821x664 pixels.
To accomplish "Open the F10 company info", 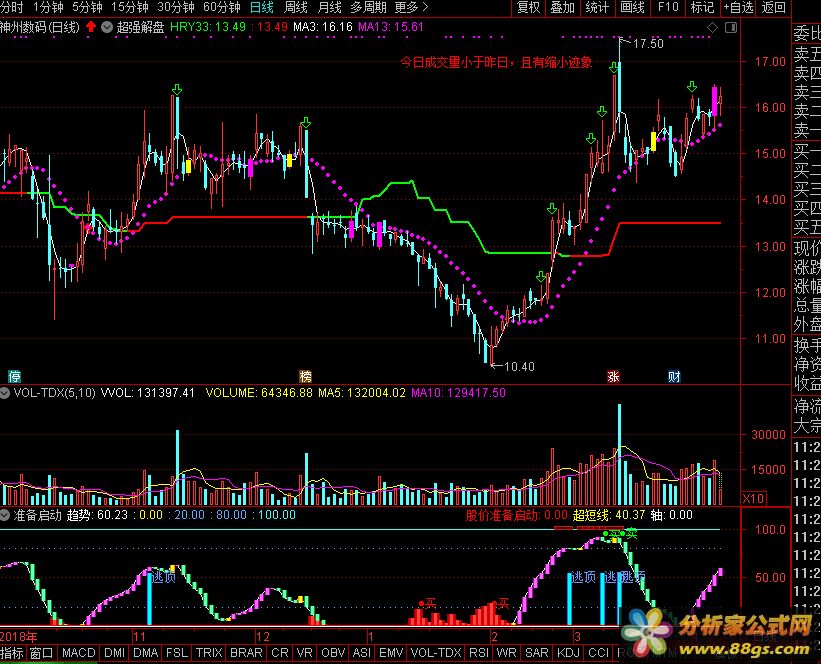I will click(668, 7).
